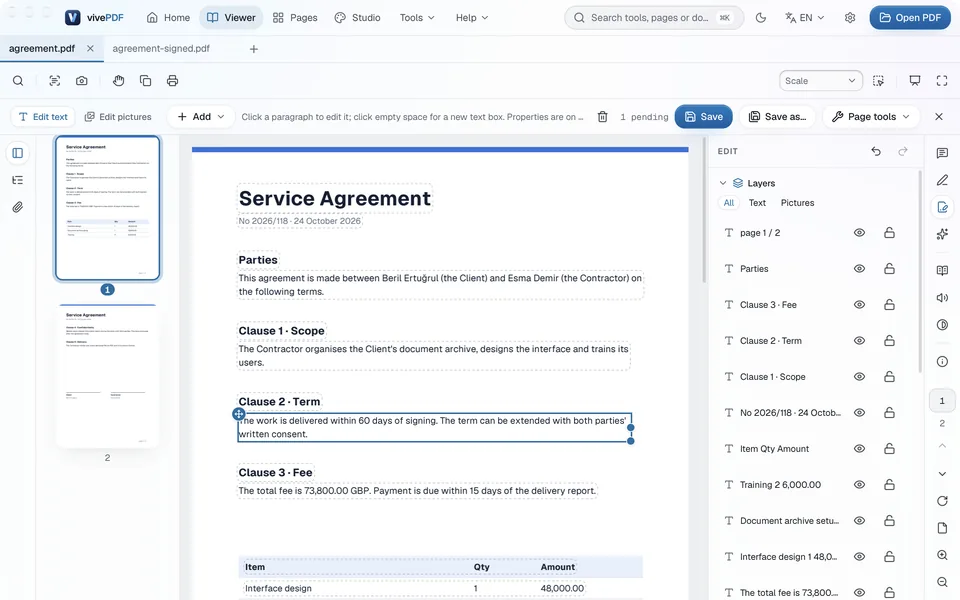Toggle the thumbnails sidebar panel icon
This screenshot has width=960, height=600.
pos(18,153)
